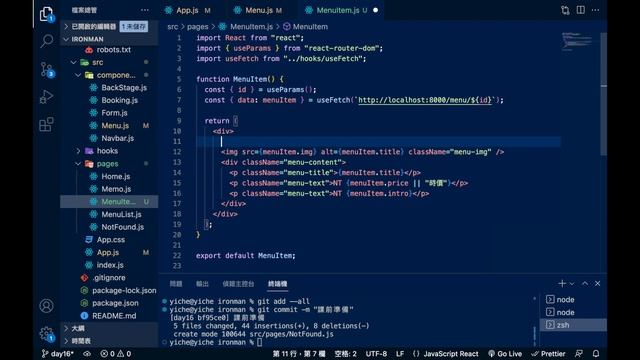Open Navbar.js file
The width and height of the screenshot is (640, 360).
click(109, 138)
